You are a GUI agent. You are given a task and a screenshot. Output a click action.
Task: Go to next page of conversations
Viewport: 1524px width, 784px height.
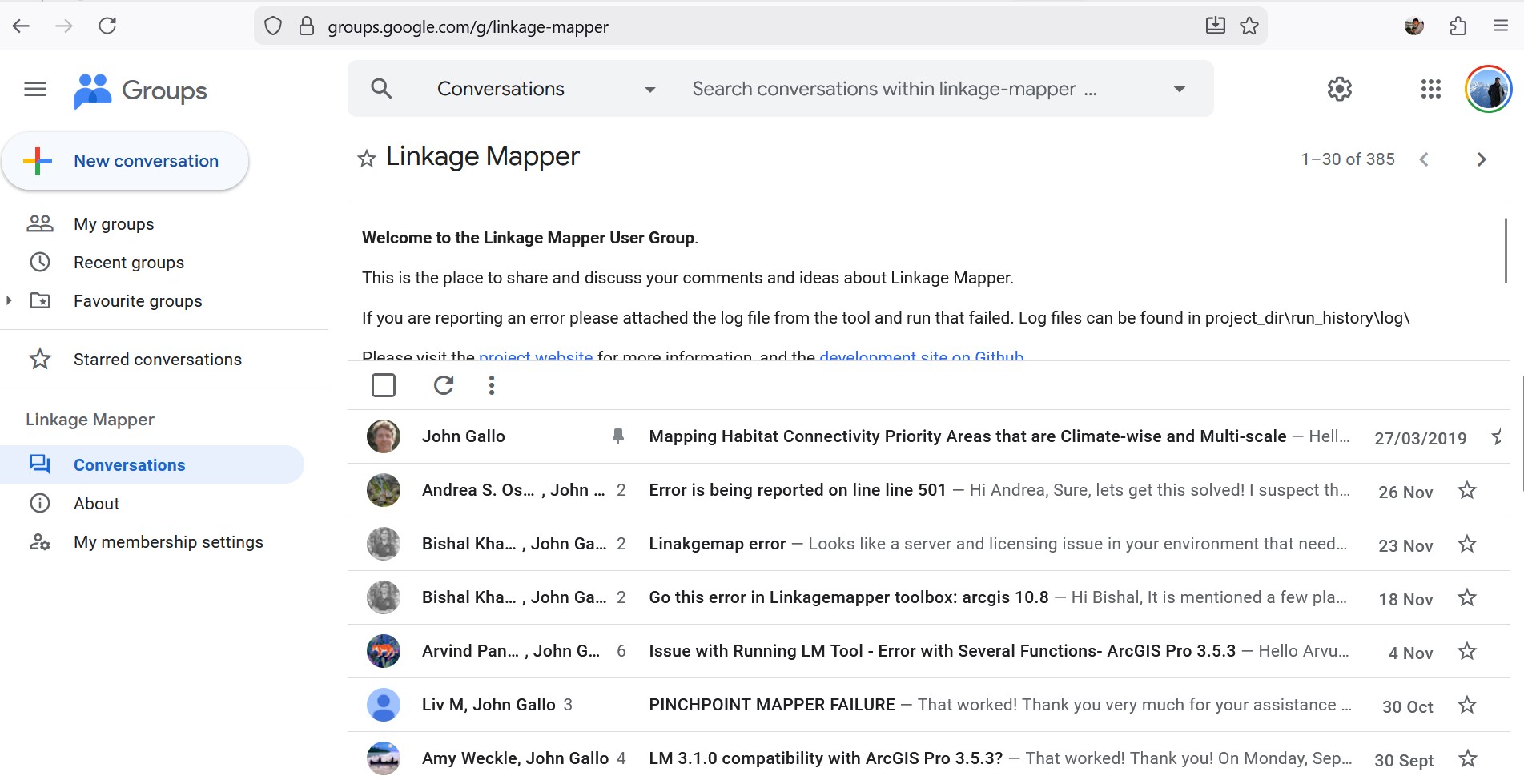click(1481, 159)
